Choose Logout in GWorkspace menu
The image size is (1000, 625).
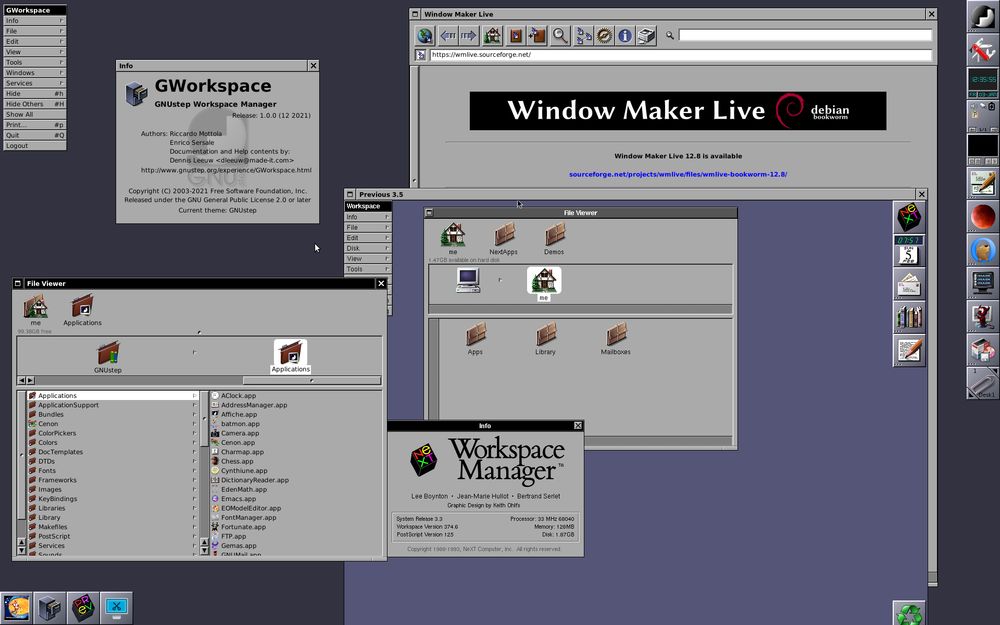(x=34, y=145)
